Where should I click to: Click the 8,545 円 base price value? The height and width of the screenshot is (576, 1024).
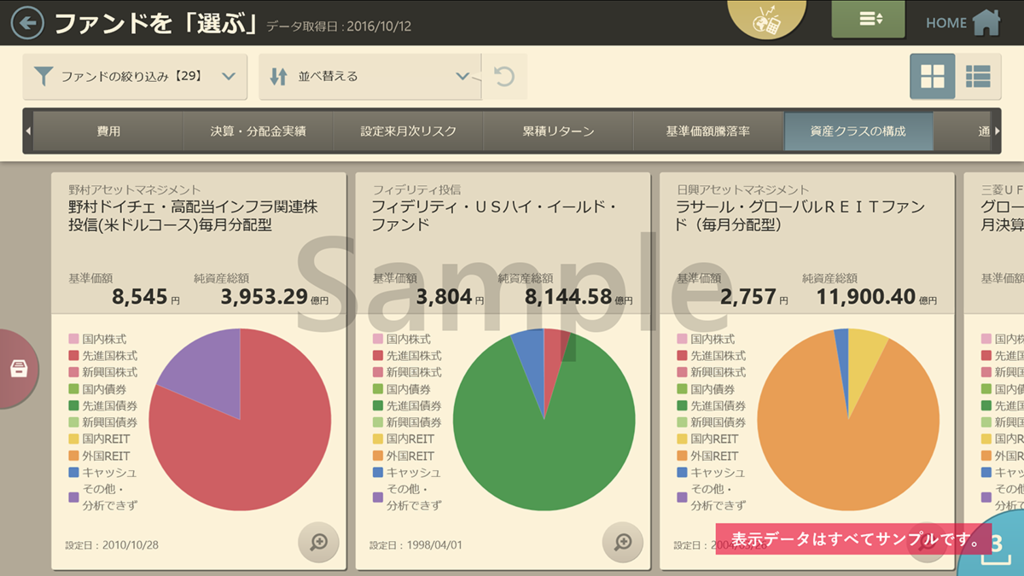146,296
